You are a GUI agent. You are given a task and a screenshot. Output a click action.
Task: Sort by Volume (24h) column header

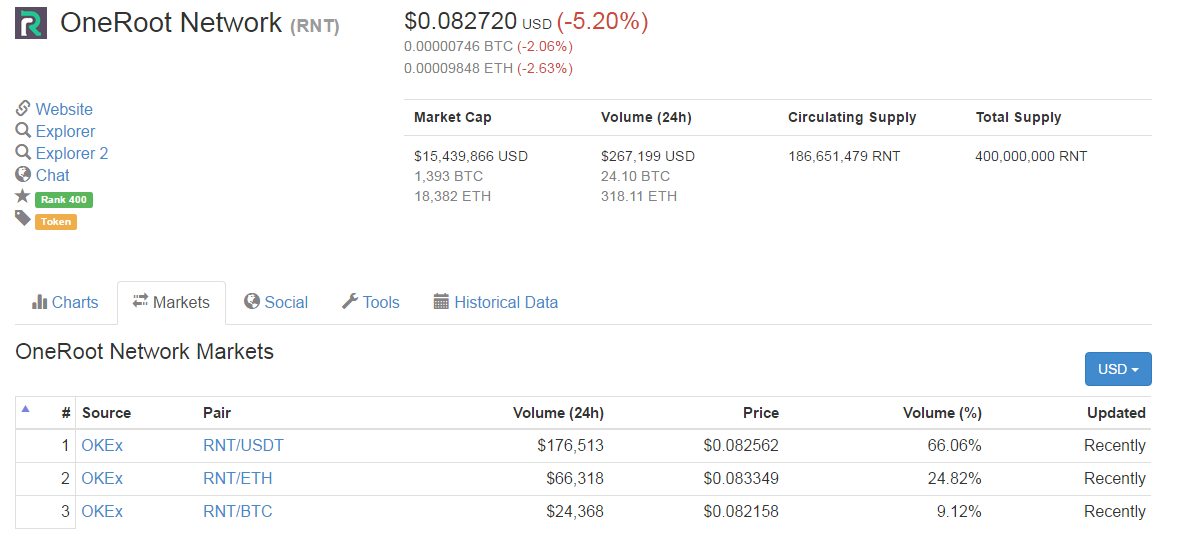tap(558, 412)
